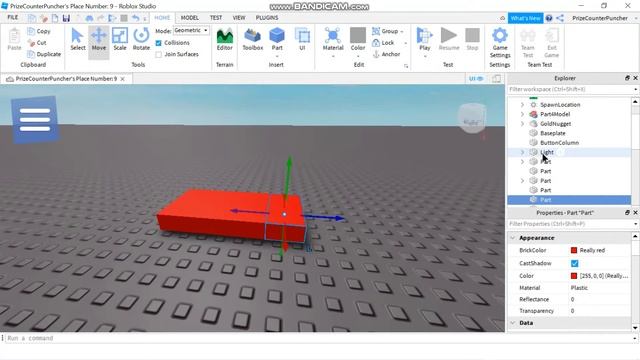This screenshot has height=360, width=640.
Task: Cut the selected part
Action: click(36, 42)
